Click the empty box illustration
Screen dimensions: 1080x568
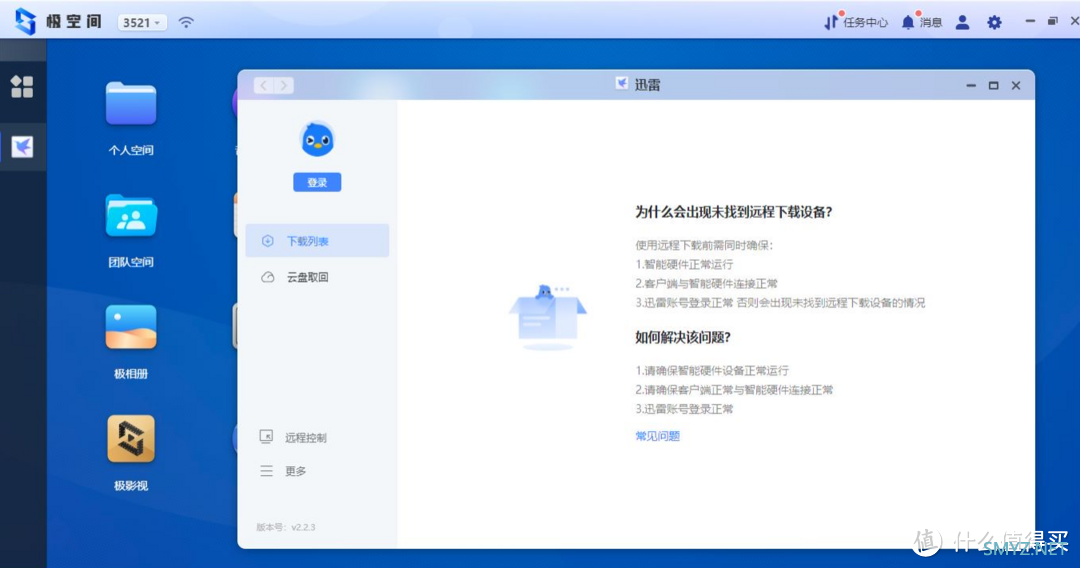[x=548, y=317]
